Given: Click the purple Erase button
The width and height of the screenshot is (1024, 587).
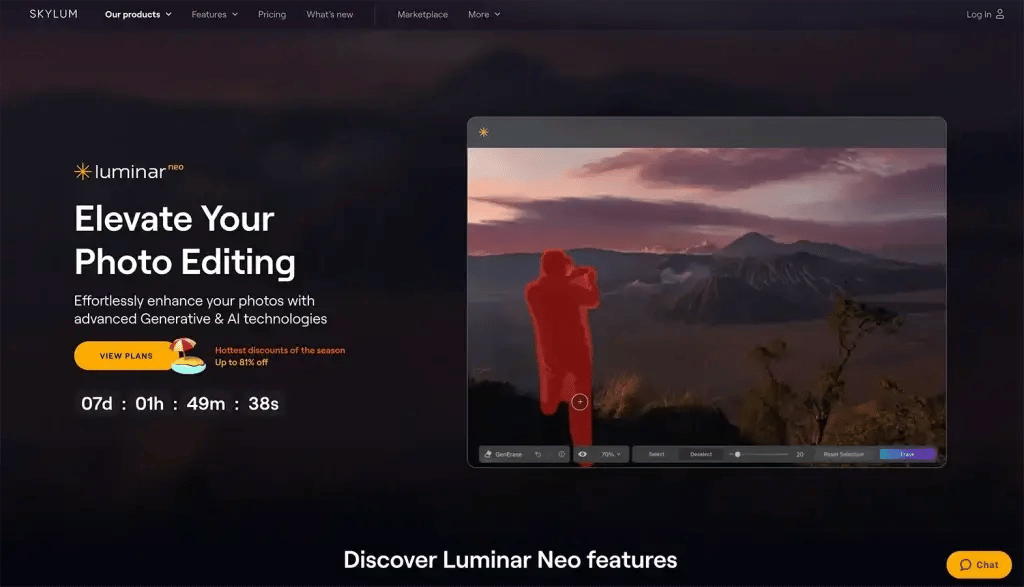Looking at the screenshot, I should pos(908,454).
